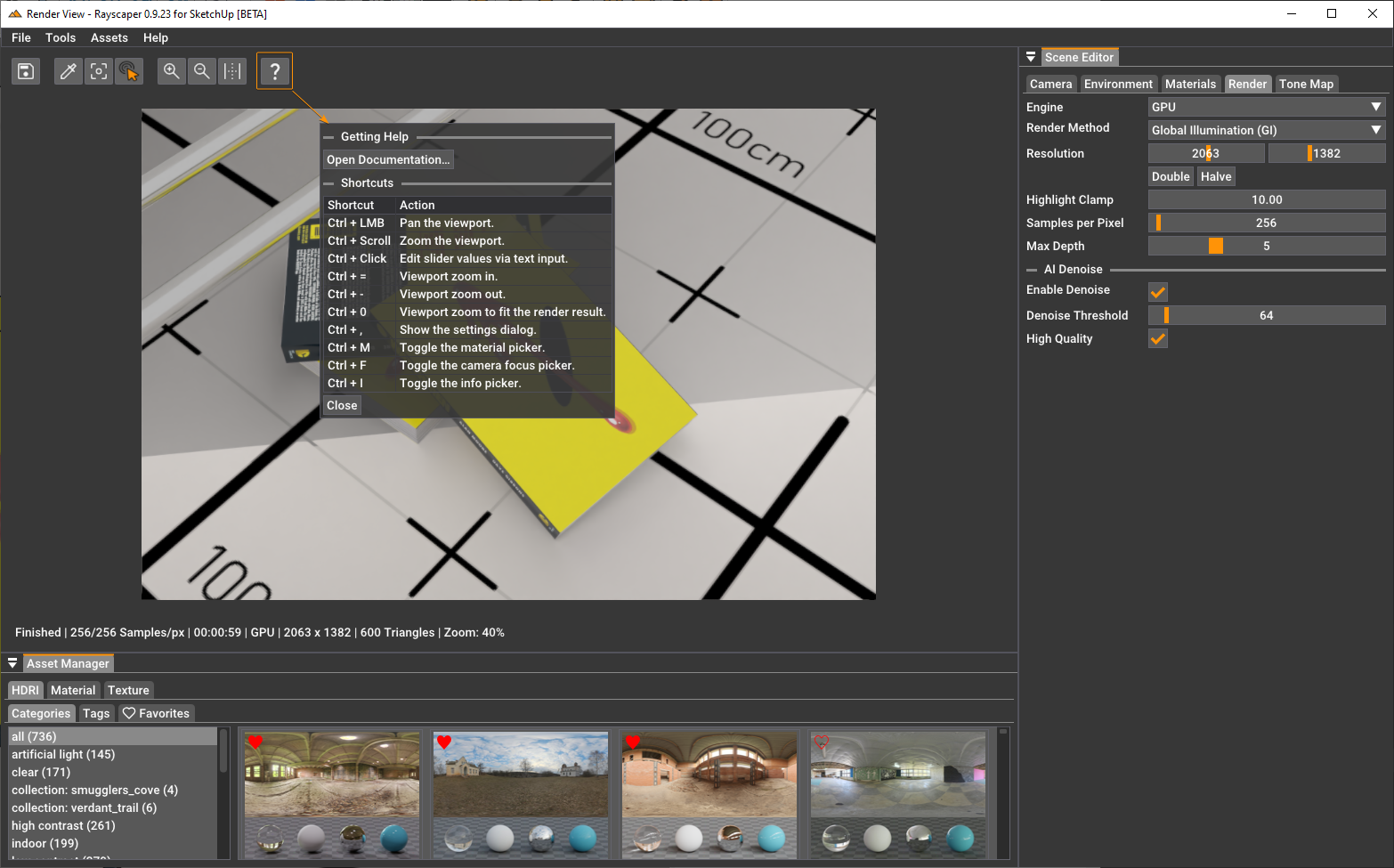Switch to the Material asset tab
1394x868 pixels.
coord(73,690)
